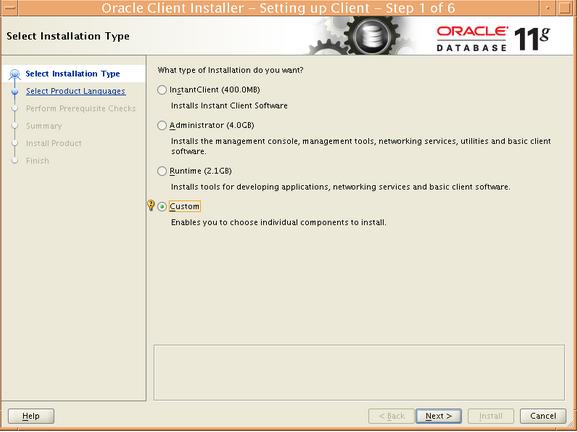Click the Administrator description about management console

click(361, 146)
